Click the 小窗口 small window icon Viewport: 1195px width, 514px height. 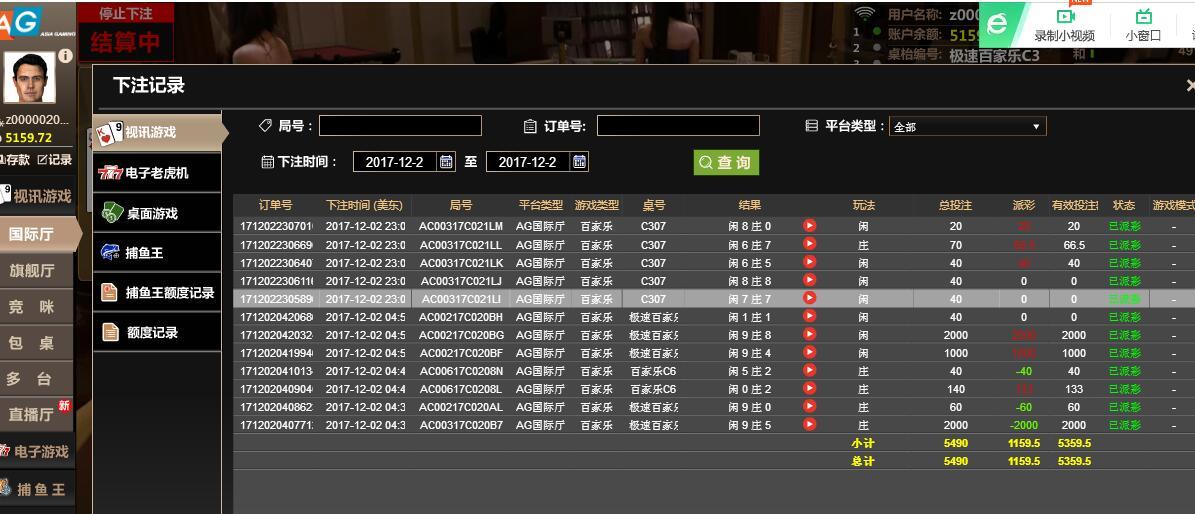(x=1143, y=17)
